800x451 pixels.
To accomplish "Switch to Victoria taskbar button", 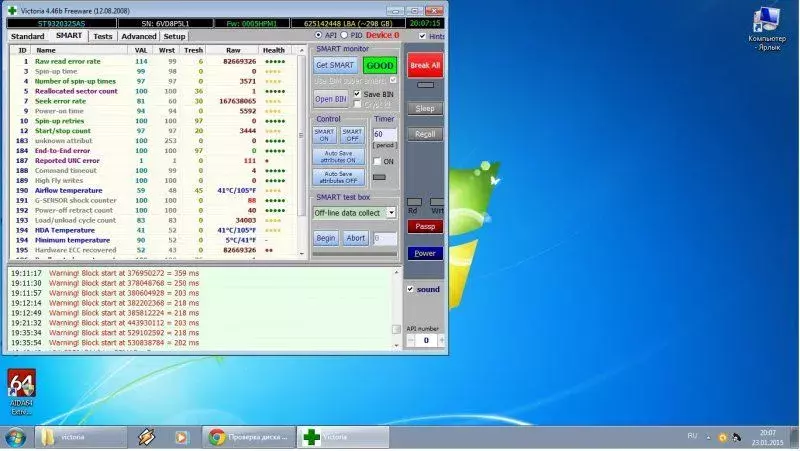I will [x=343, y=437].
